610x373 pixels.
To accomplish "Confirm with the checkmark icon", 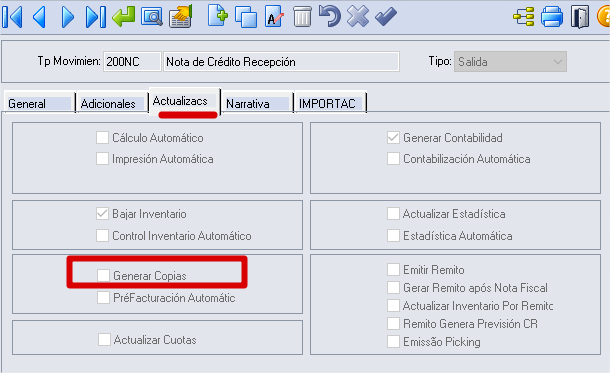I will [386, 17].
